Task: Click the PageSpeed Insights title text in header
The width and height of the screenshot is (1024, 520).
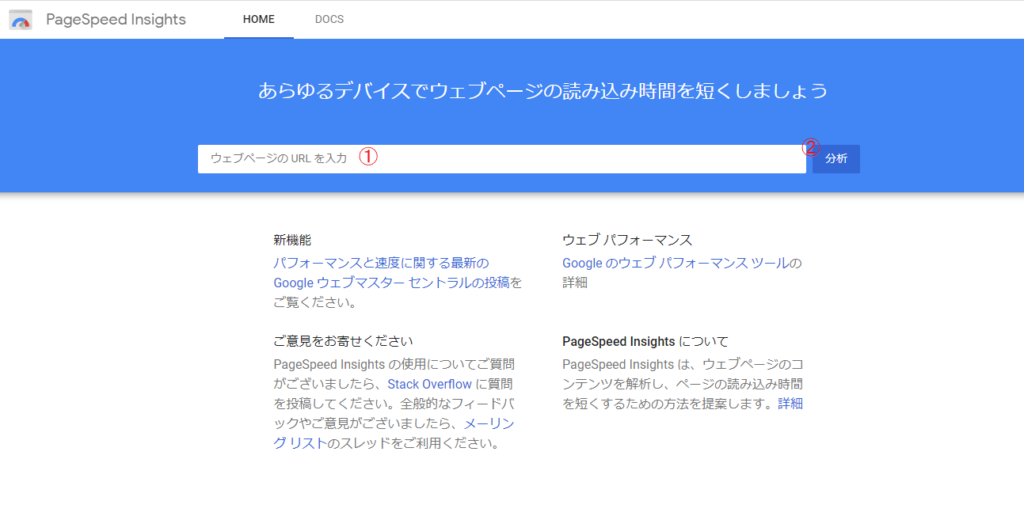Action: (x=115, y=20)
